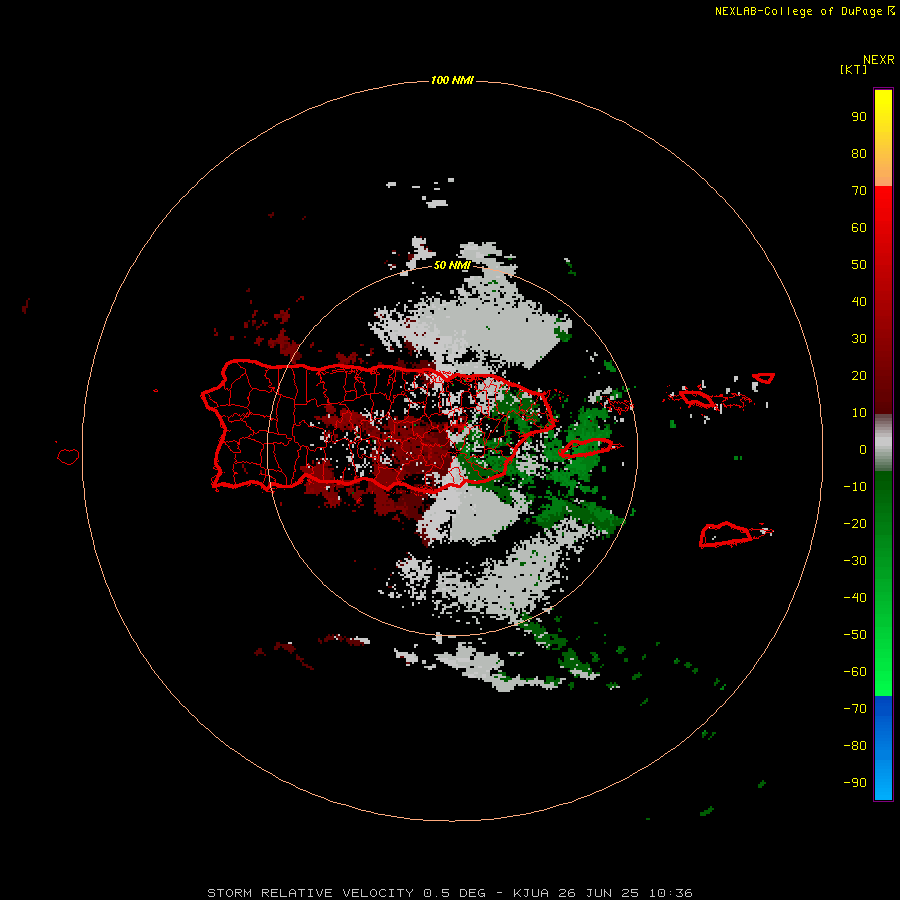Click the 50 value on the velocity scale

pyautogui.click(x=859, y=265)
